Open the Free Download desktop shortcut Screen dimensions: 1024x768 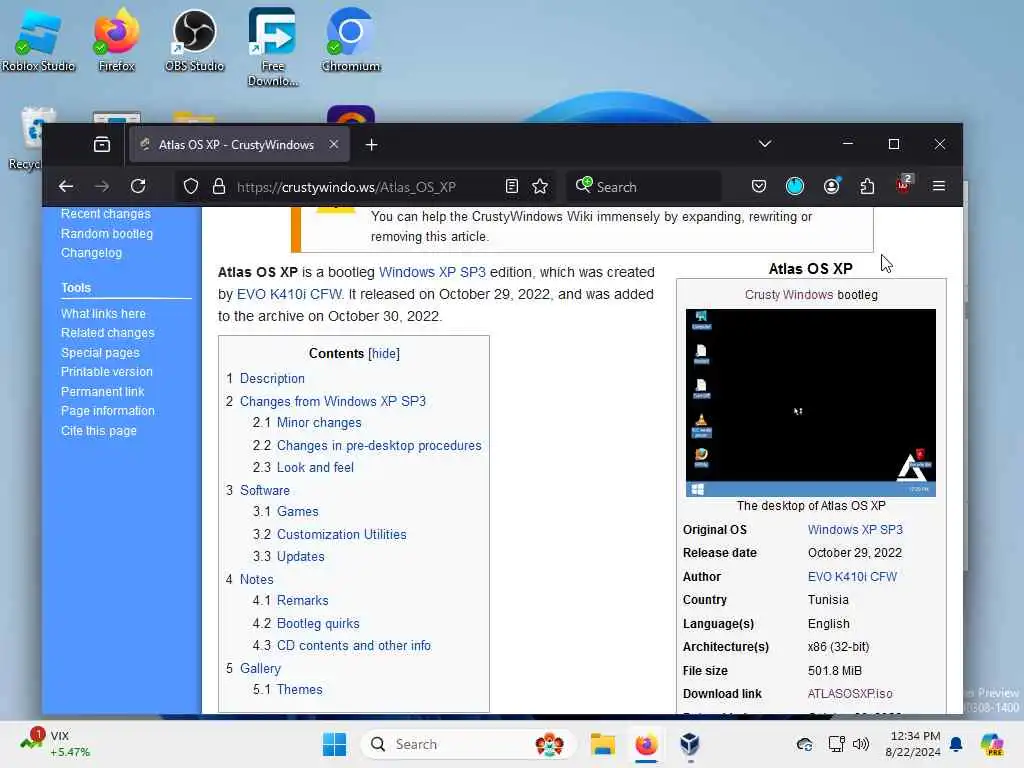(x=272, y=48)
